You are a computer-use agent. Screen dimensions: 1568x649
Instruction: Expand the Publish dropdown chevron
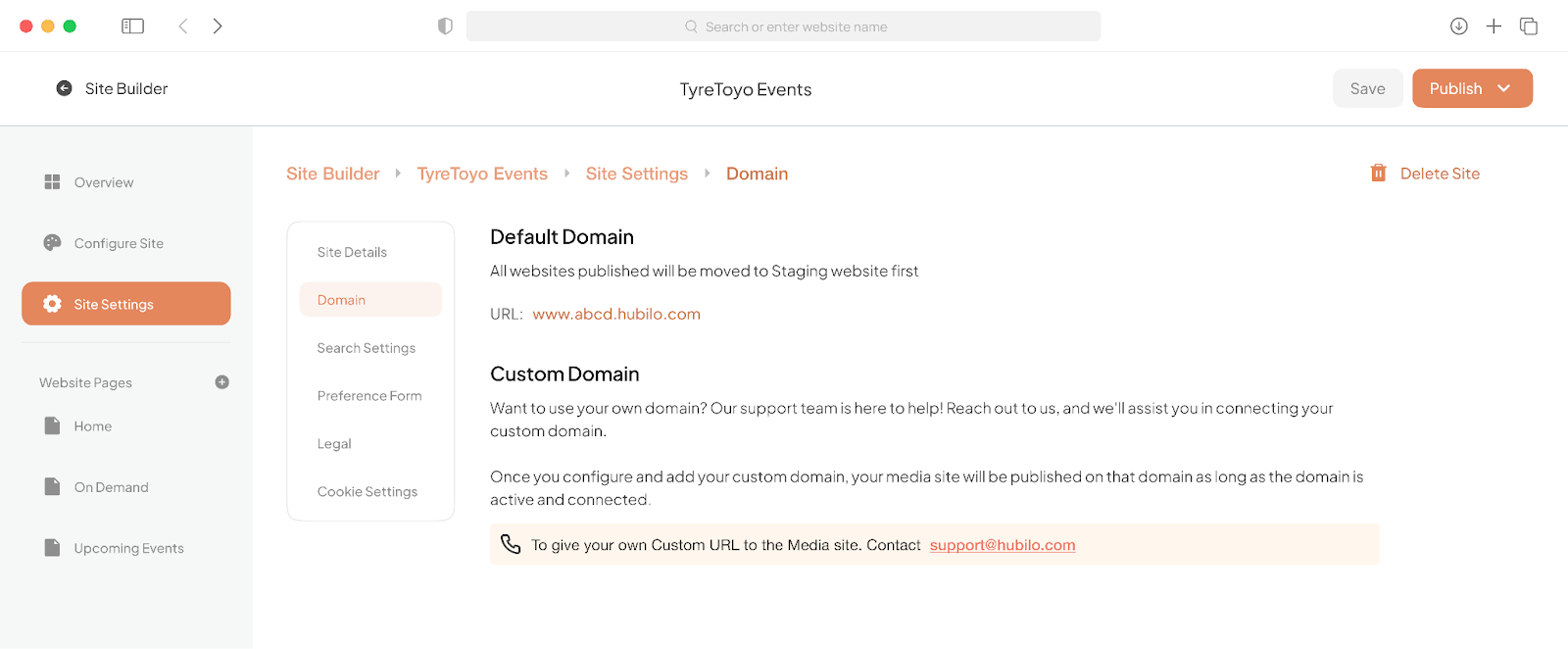click(1504, 88)
